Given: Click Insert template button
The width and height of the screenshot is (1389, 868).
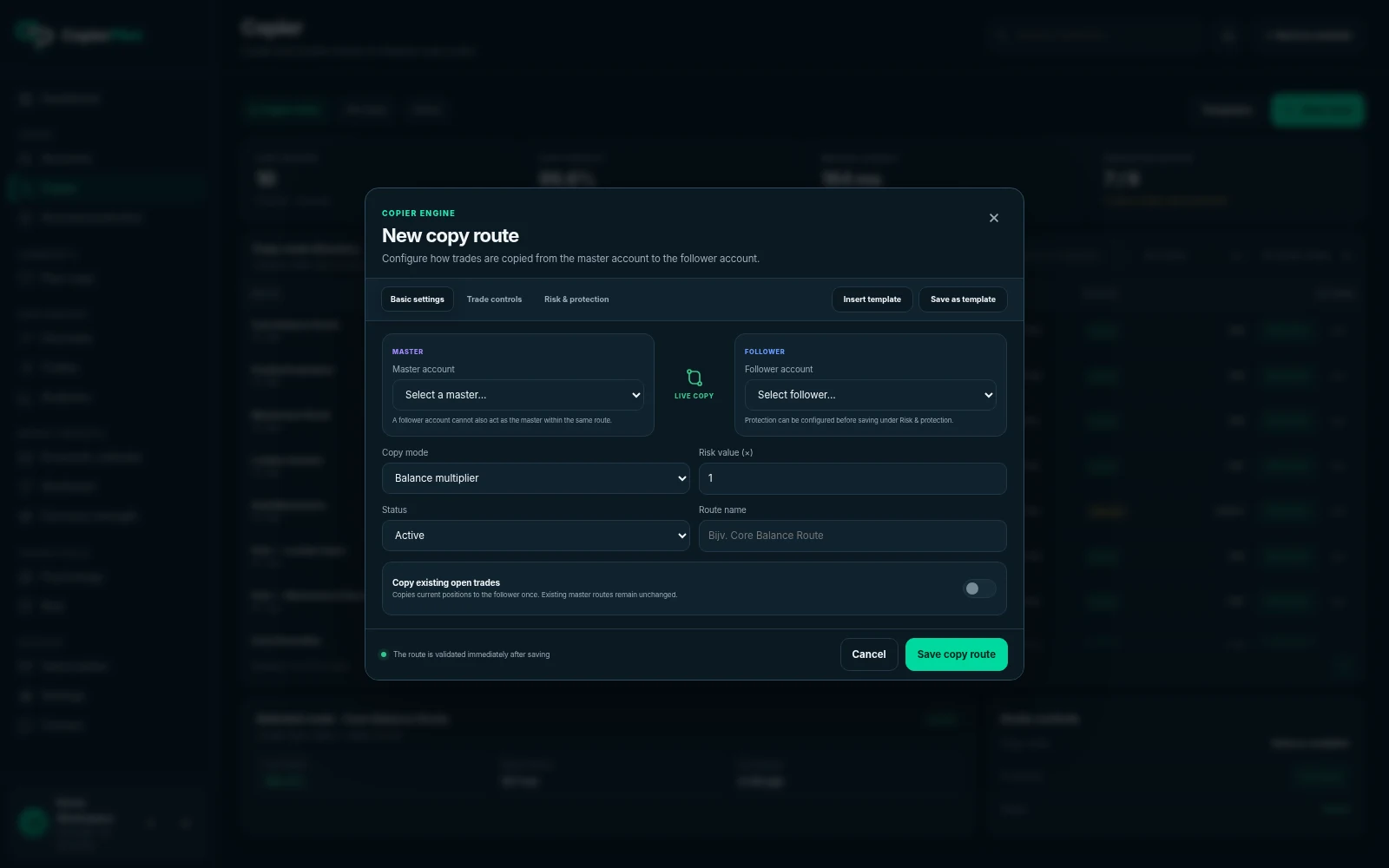Looking at the screenshot, I should coord(872,299).
